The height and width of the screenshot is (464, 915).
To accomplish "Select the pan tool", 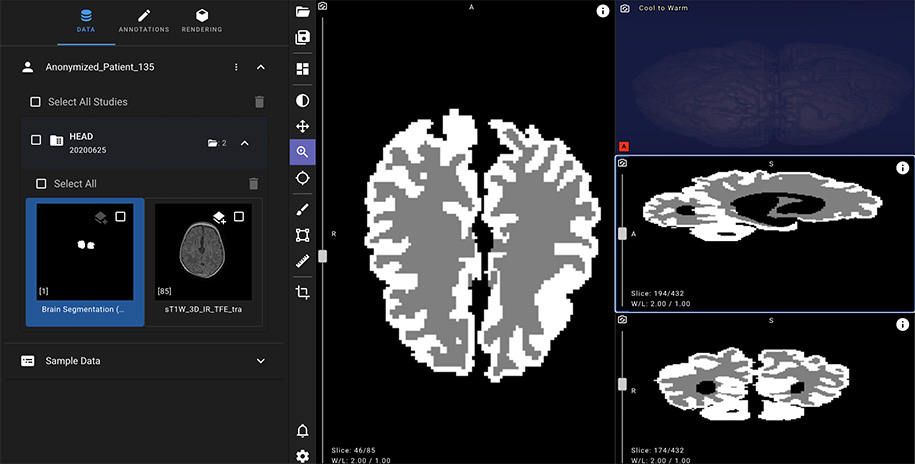I will tap(302, 127).
